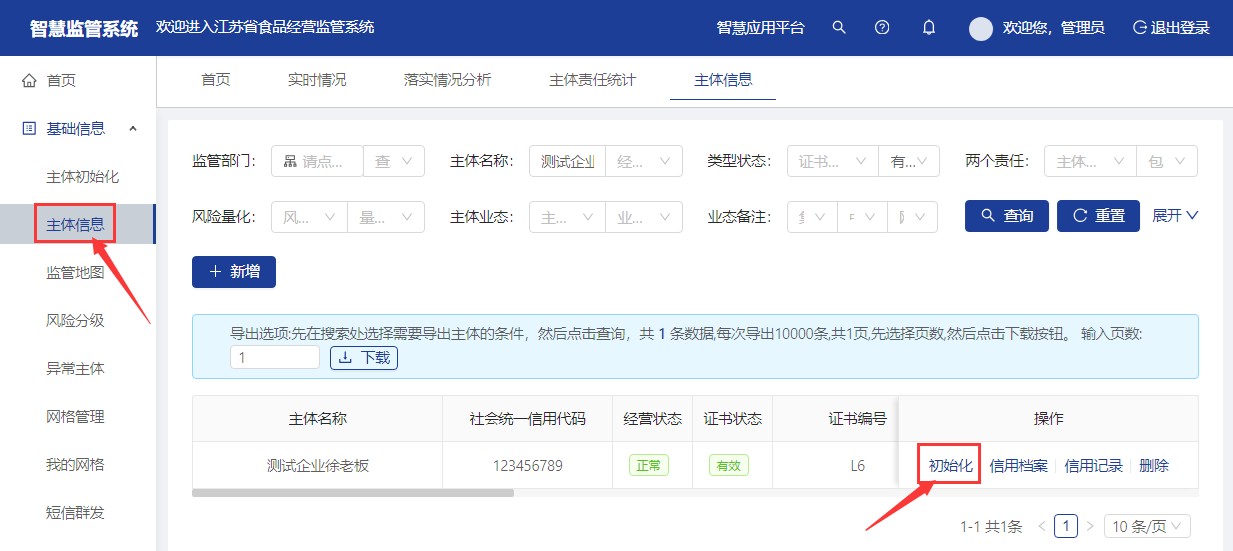Expand more filters with 展开
Image resolution: width=1233 pixels, height=551 pixels.
(1175, 216)
